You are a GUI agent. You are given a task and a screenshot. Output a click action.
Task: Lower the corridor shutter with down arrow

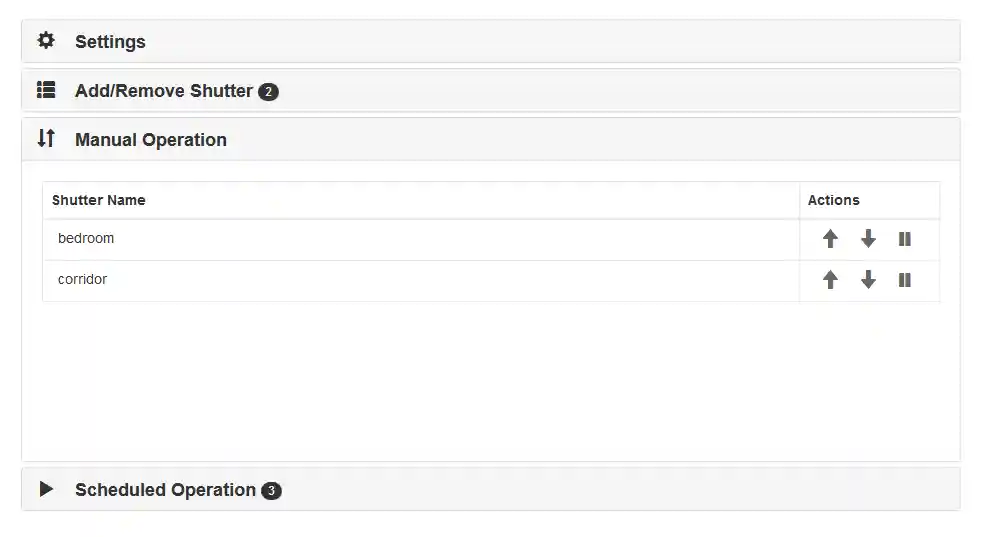click(x=868, y=280)
